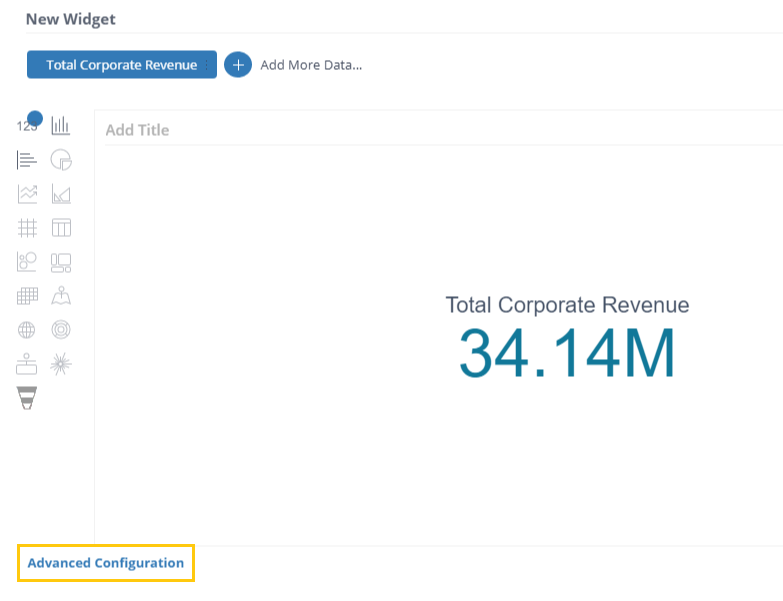Select the box and whisker plot type
The height and width of the screenshot is (601, 783).
pyautogui.click(x=27, y=364)
